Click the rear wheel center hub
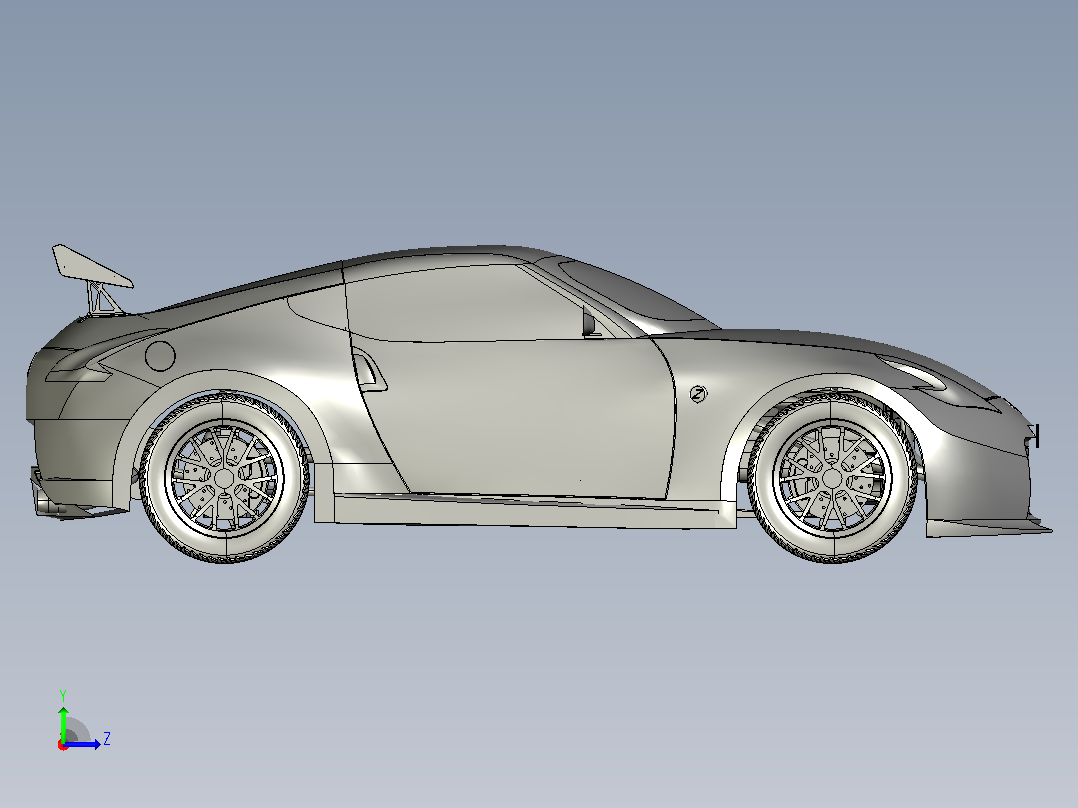 224,478
